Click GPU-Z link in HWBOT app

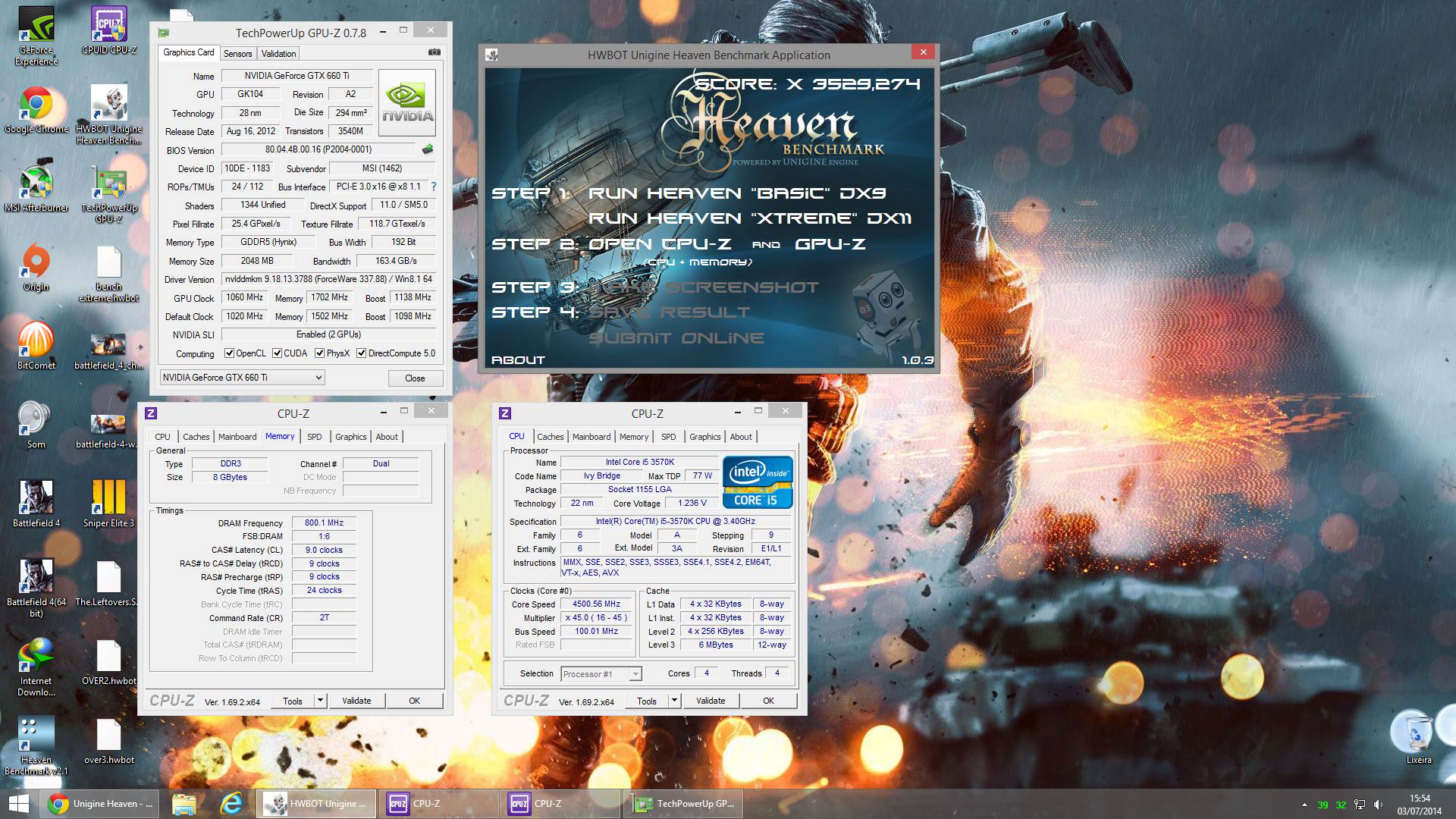pos(830,244)
